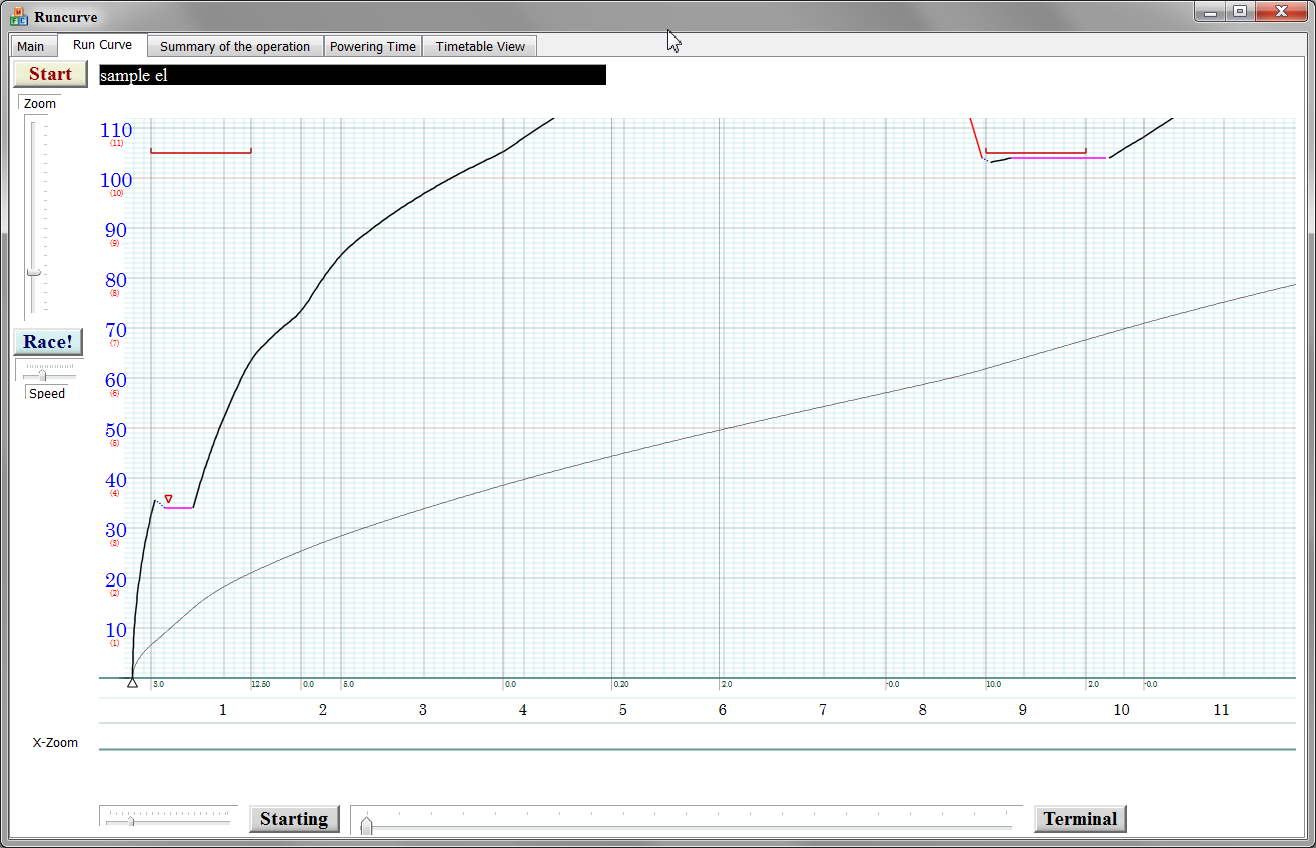Click the Speed slider handle
This screenshot has width=1316, height=848.
point(42,375)
